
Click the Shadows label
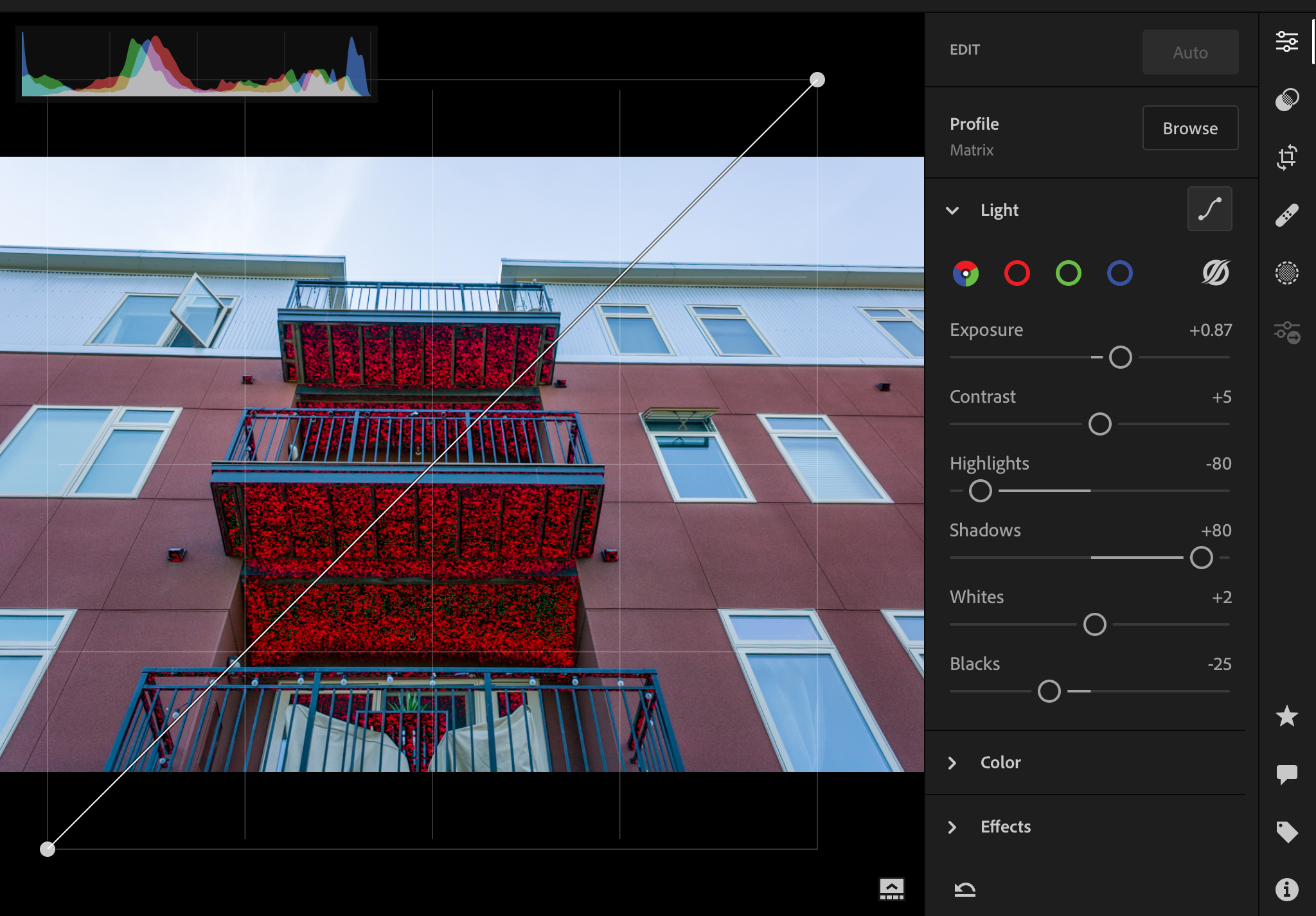[985, 530]
